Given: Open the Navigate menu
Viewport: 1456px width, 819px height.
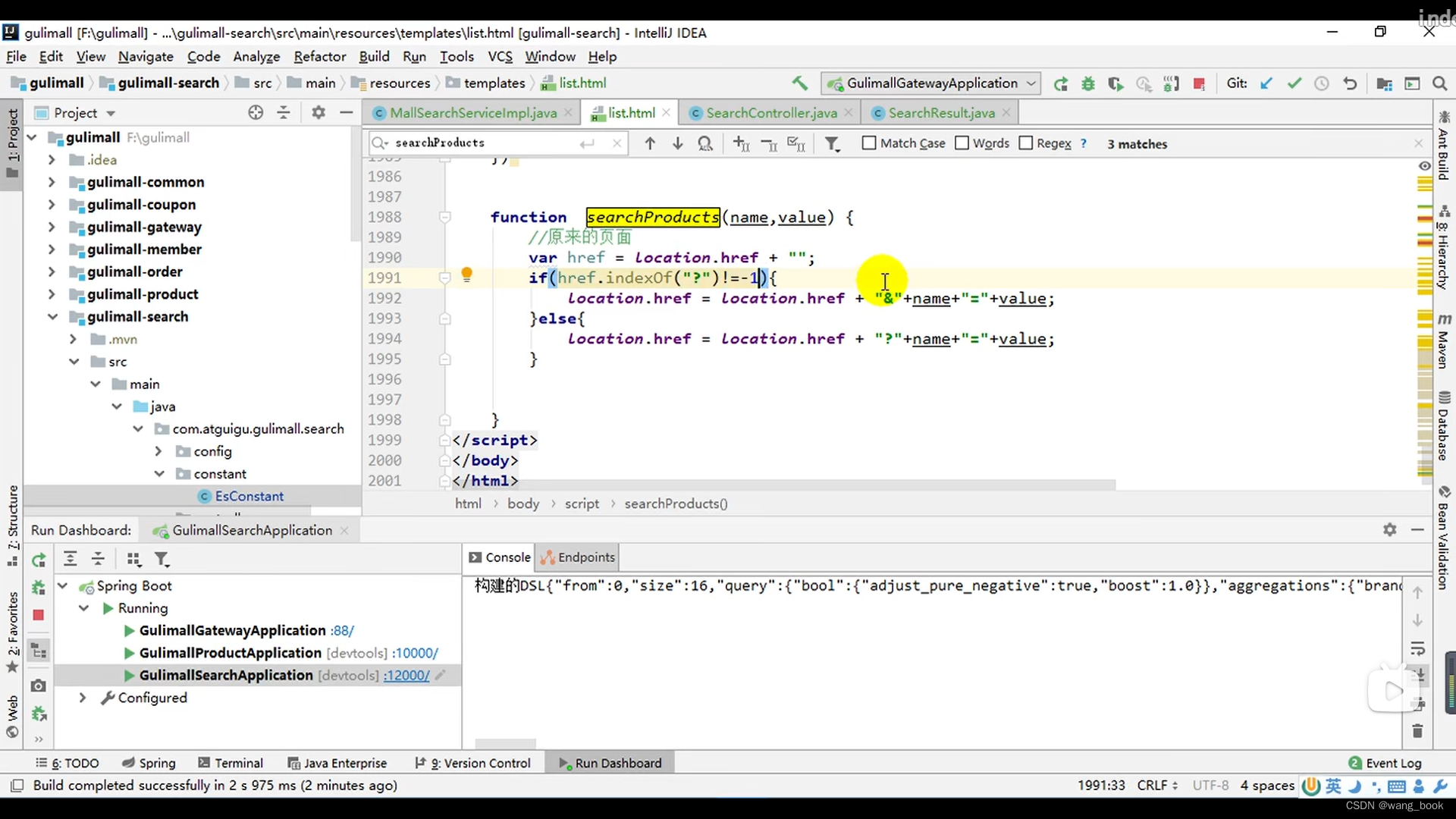Looking at the screenshot, I should pos(146,57).
